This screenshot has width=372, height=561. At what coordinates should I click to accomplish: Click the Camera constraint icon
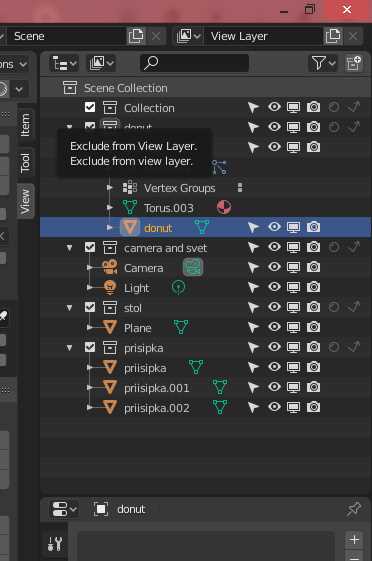click(193, 267)
